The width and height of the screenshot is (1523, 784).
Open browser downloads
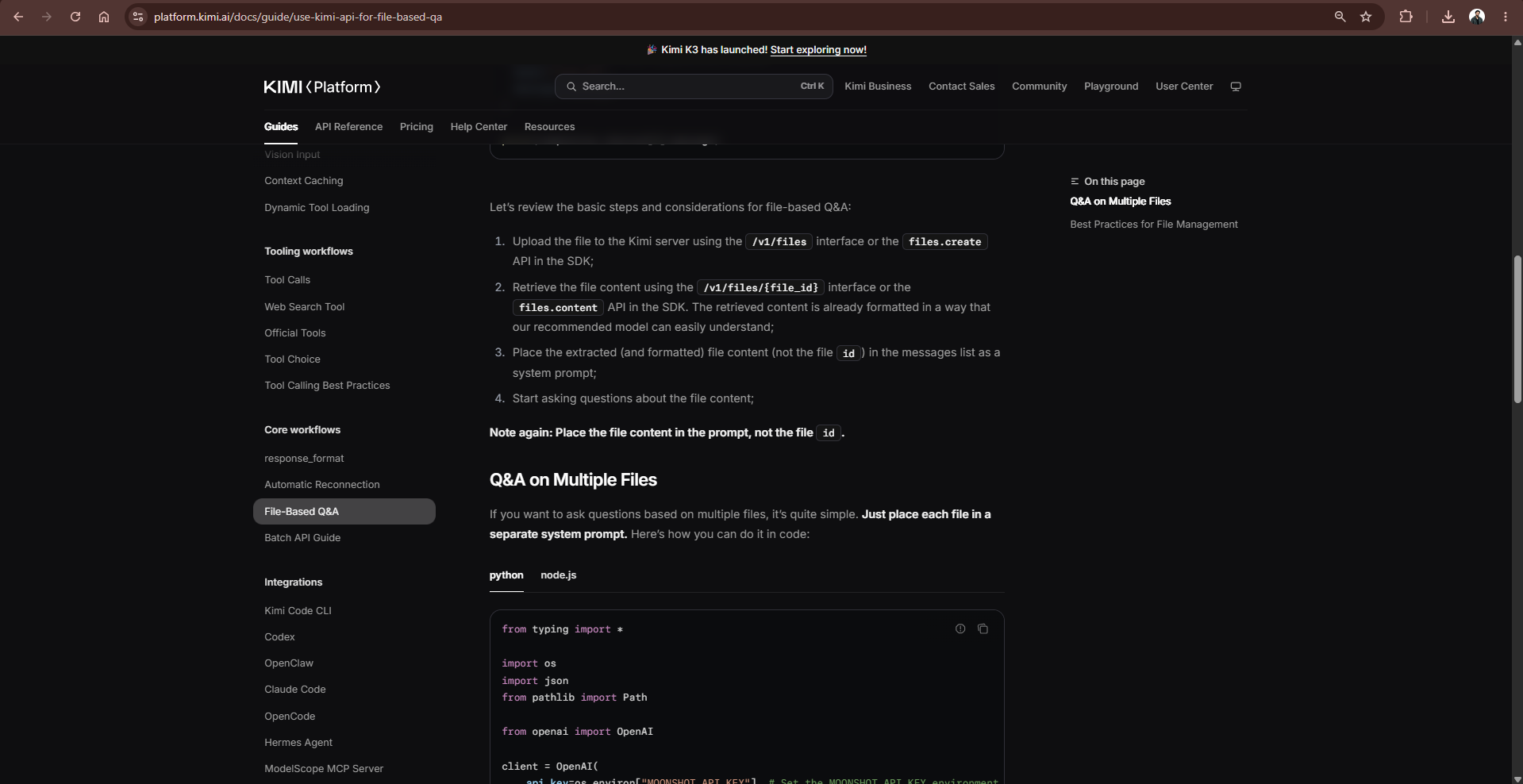point(1448,17)
